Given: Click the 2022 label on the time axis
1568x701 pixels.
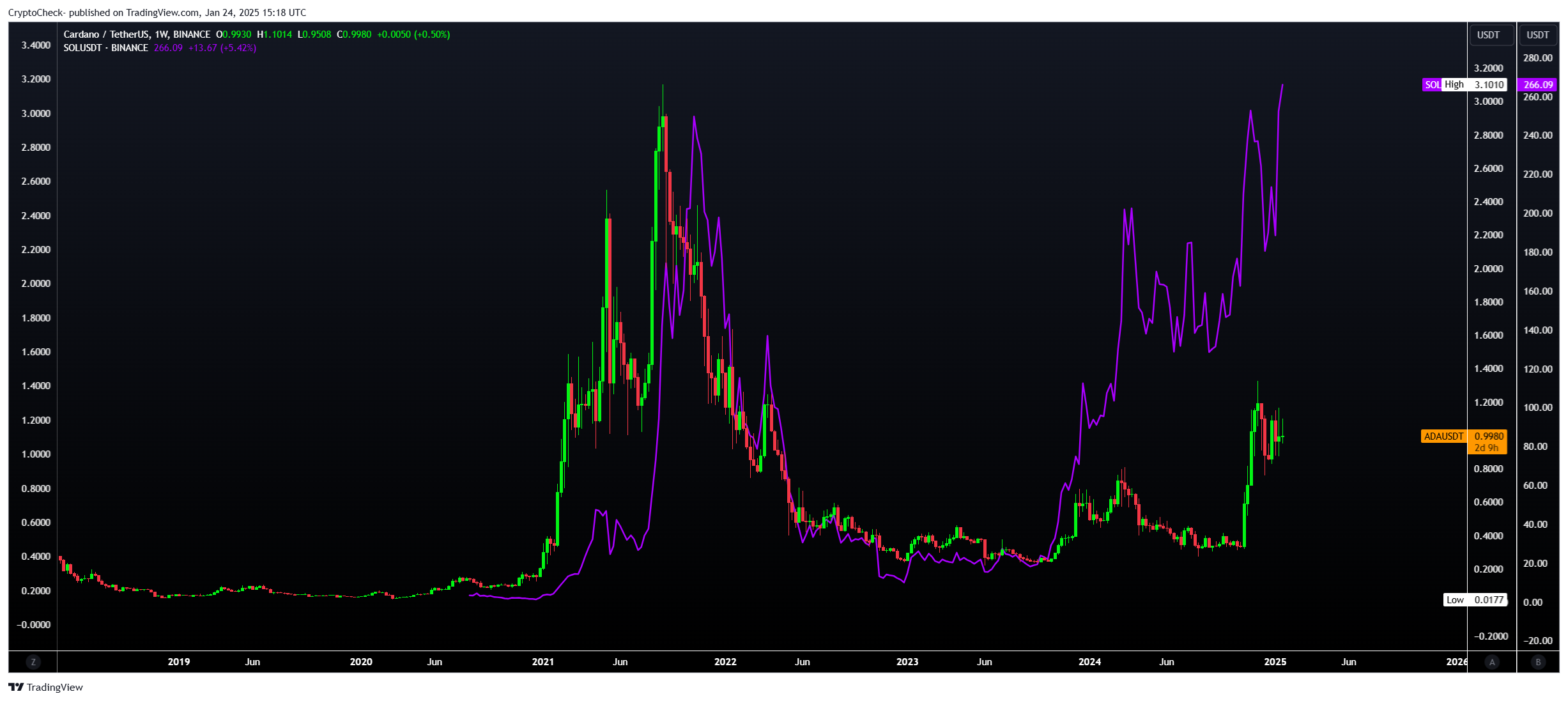Looking at the screenshot, I should [725, 662].
